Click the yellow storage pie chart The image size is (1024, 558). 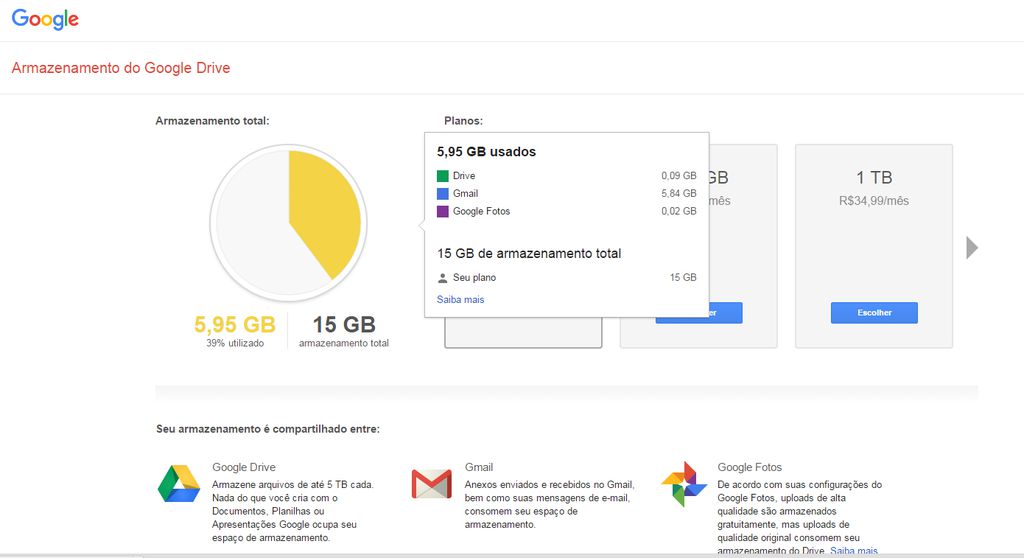click(289, 223)
